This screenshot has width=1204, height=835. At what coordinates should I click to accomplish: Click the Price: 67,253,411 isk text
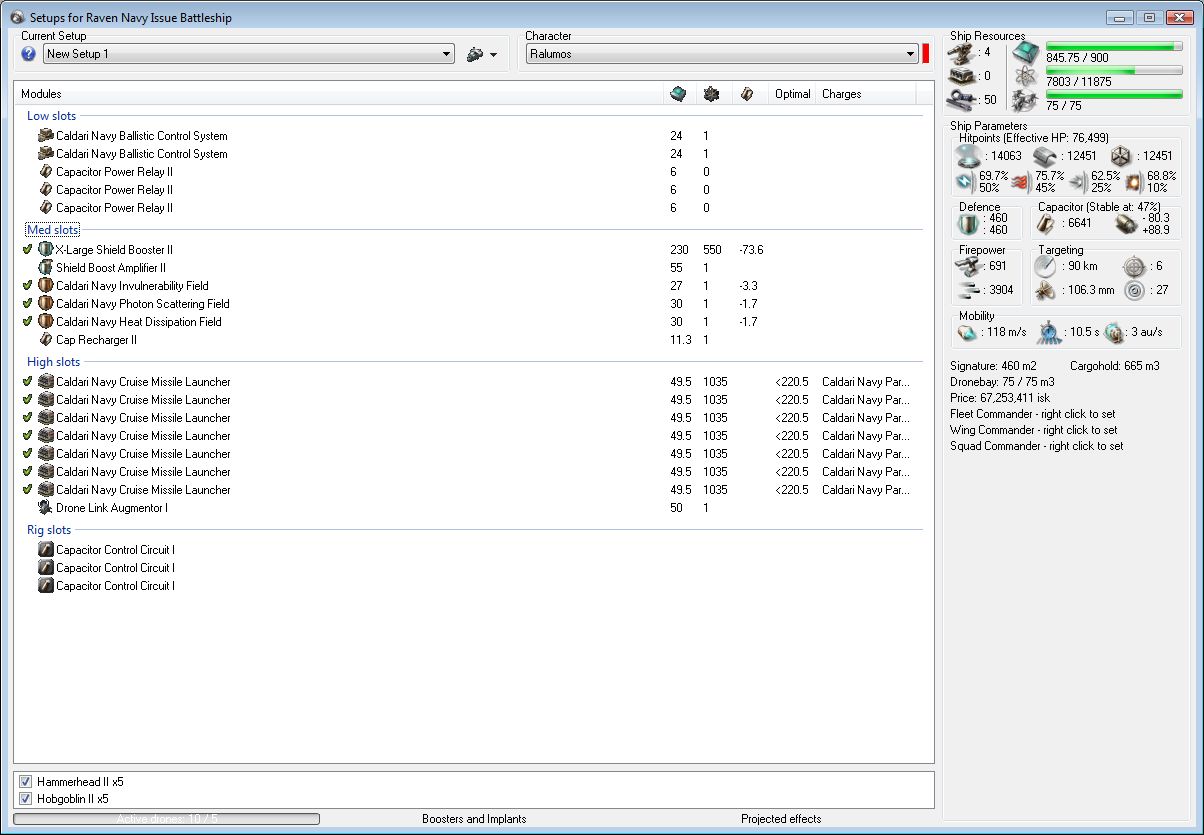pos(1000,398)
